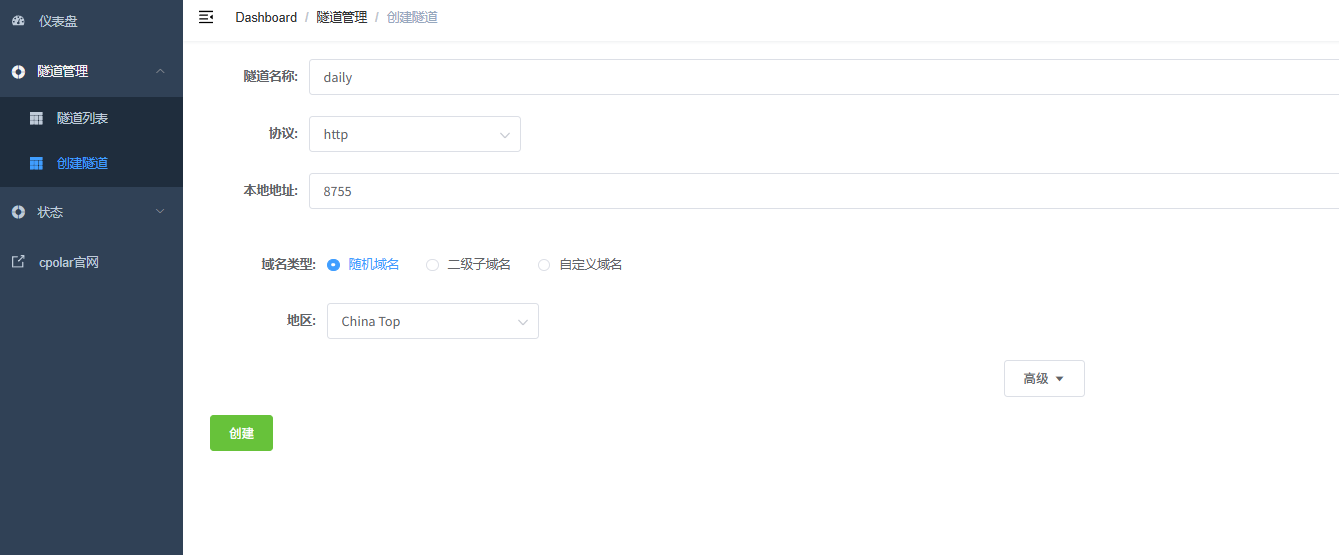The image size is (1339, 555).
Task: Click the 创建隧道 breadcrumb text
Action: pyautogui.click(x=412, y=17)
